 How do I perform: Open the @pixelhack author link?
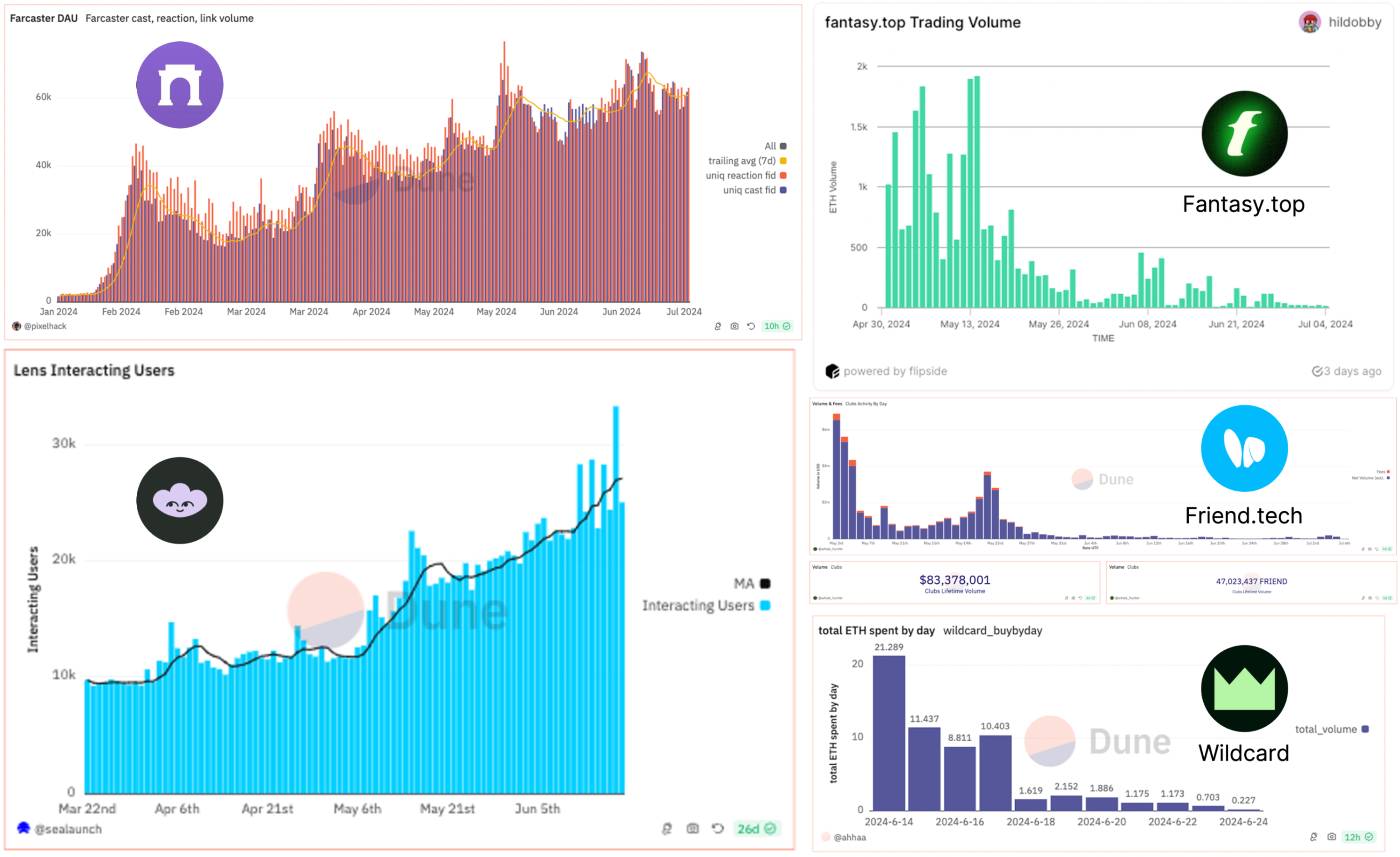pos(45,327)
